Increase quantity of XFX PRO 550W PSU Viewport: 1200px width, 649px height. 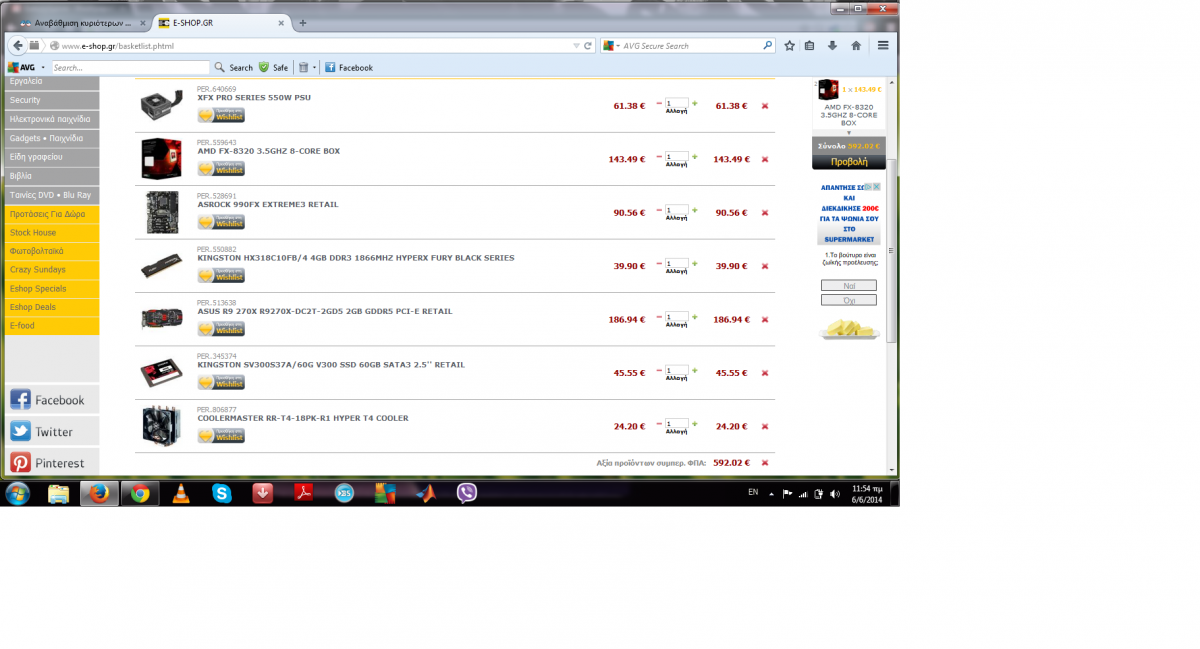click(x=695, y=103)
